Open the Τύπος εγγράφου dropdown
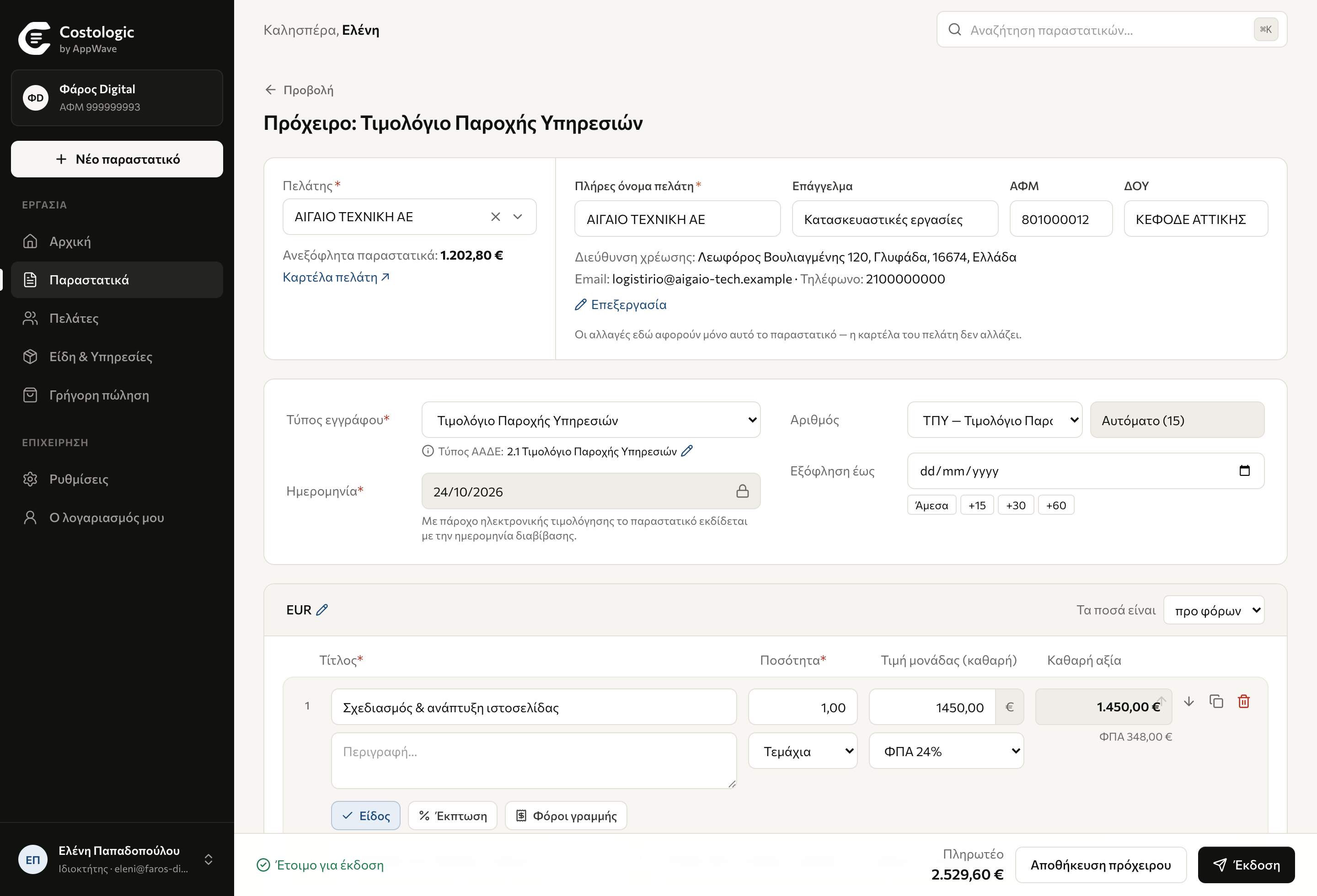The image size is (1317, 896). tap(591, 420)
